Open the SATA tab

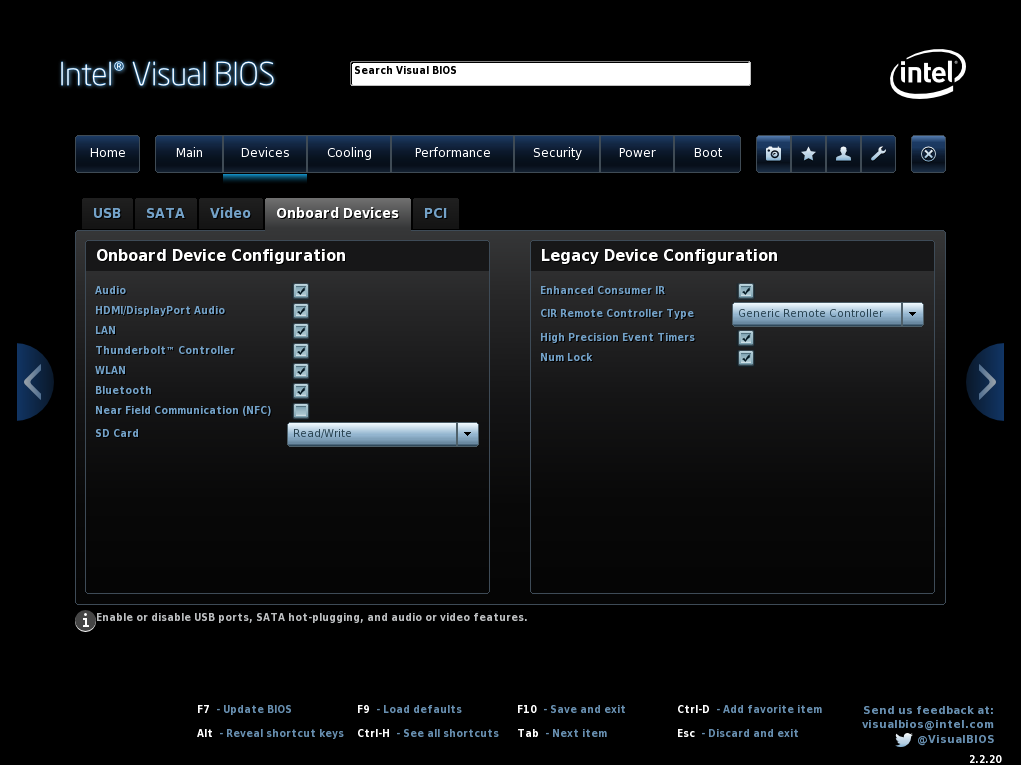165,214
